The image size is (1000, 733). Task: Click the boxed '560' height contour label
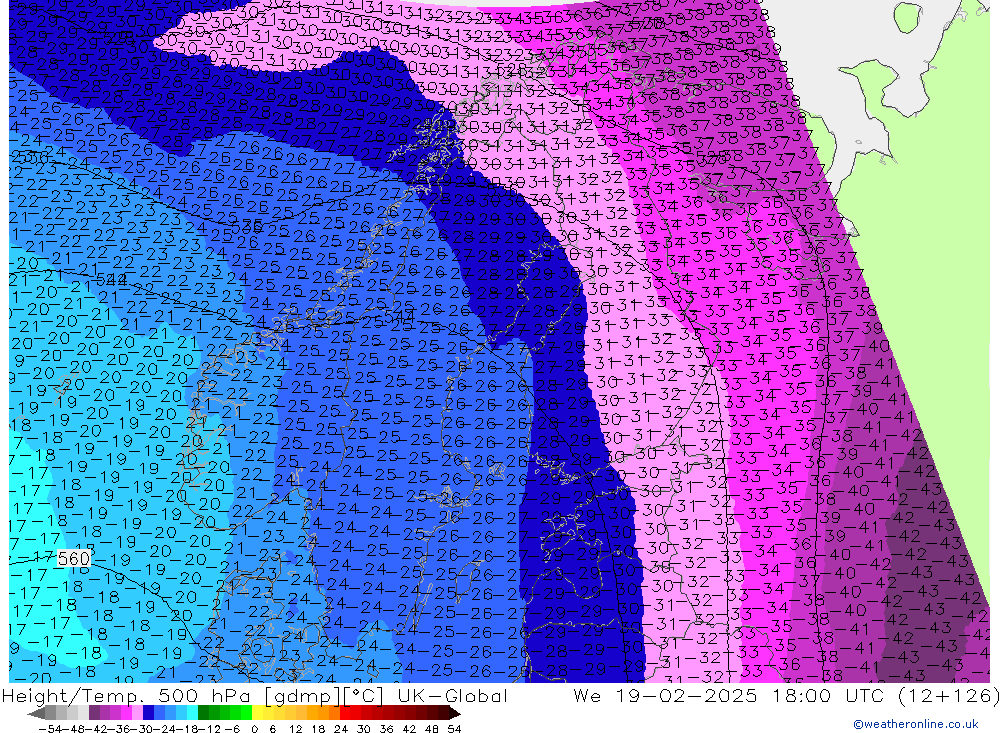[x=73, y=559]
